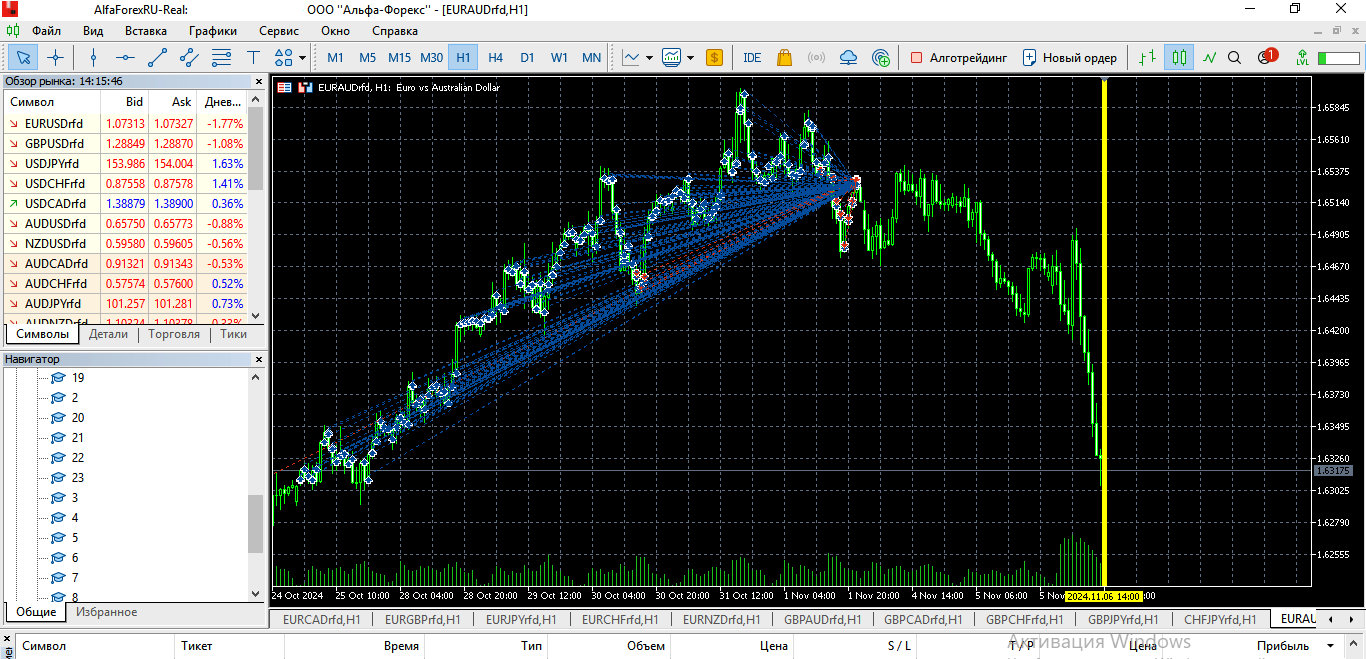The height and width of the screenshot is (659, 1366).
Task: Switch timeframe to MN
Action: (591, 57)
